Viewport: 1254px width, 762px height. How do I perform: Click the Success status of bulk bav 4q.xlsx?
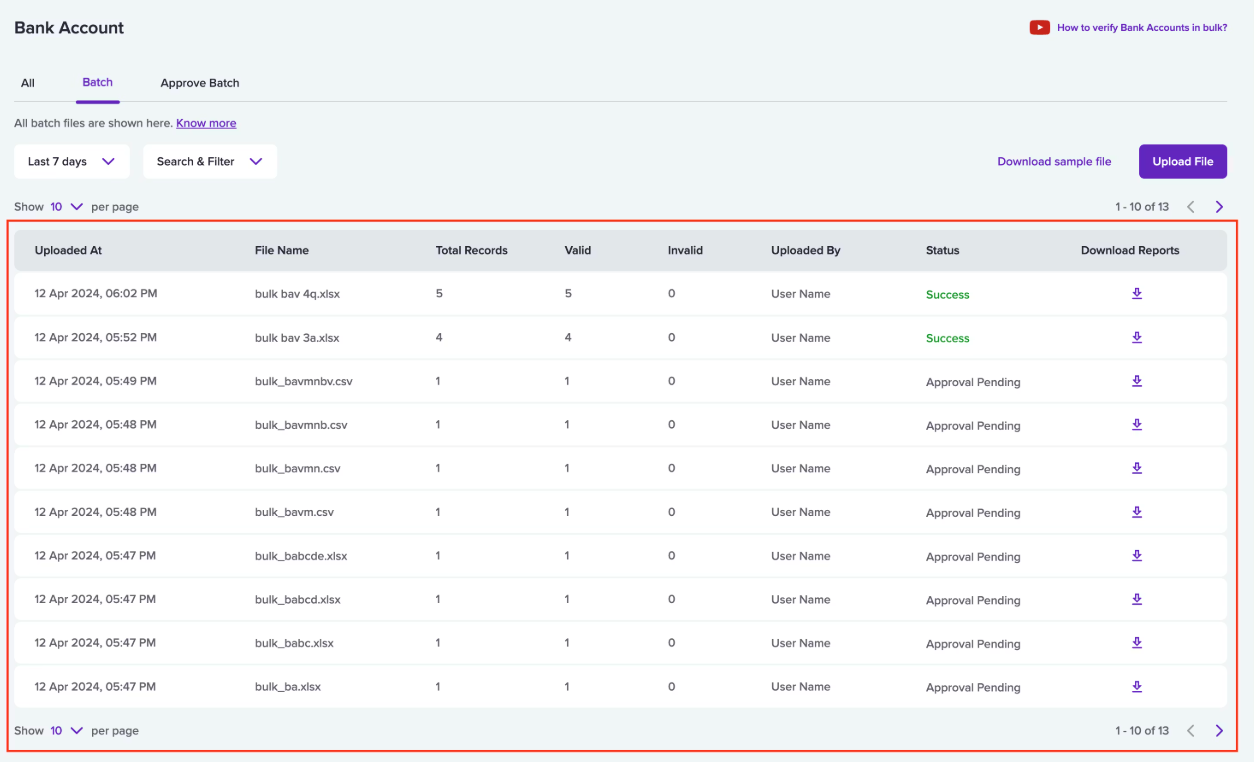[x=947, y=294]
